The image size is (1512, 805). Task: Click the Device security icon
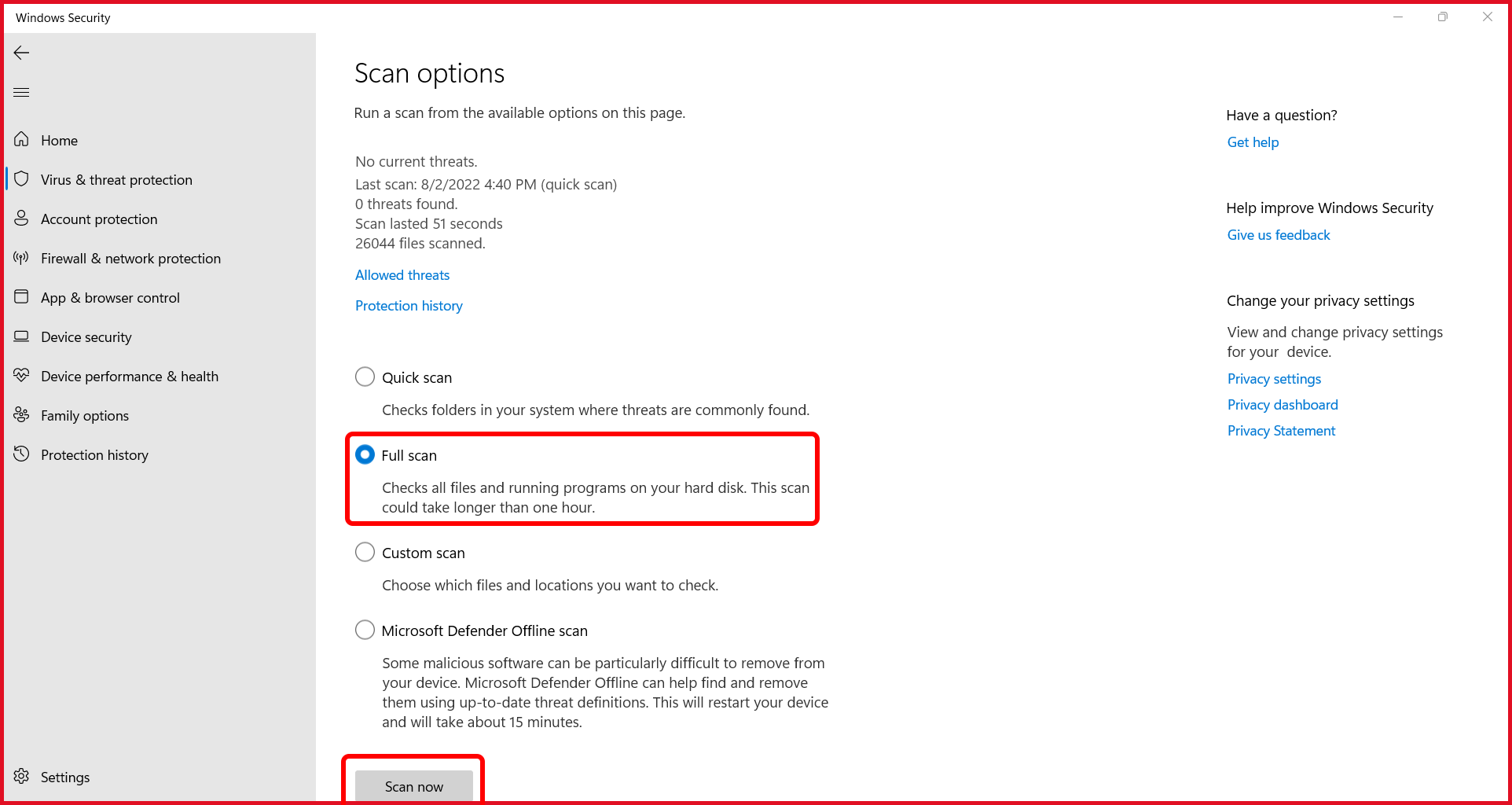[21, 336]
